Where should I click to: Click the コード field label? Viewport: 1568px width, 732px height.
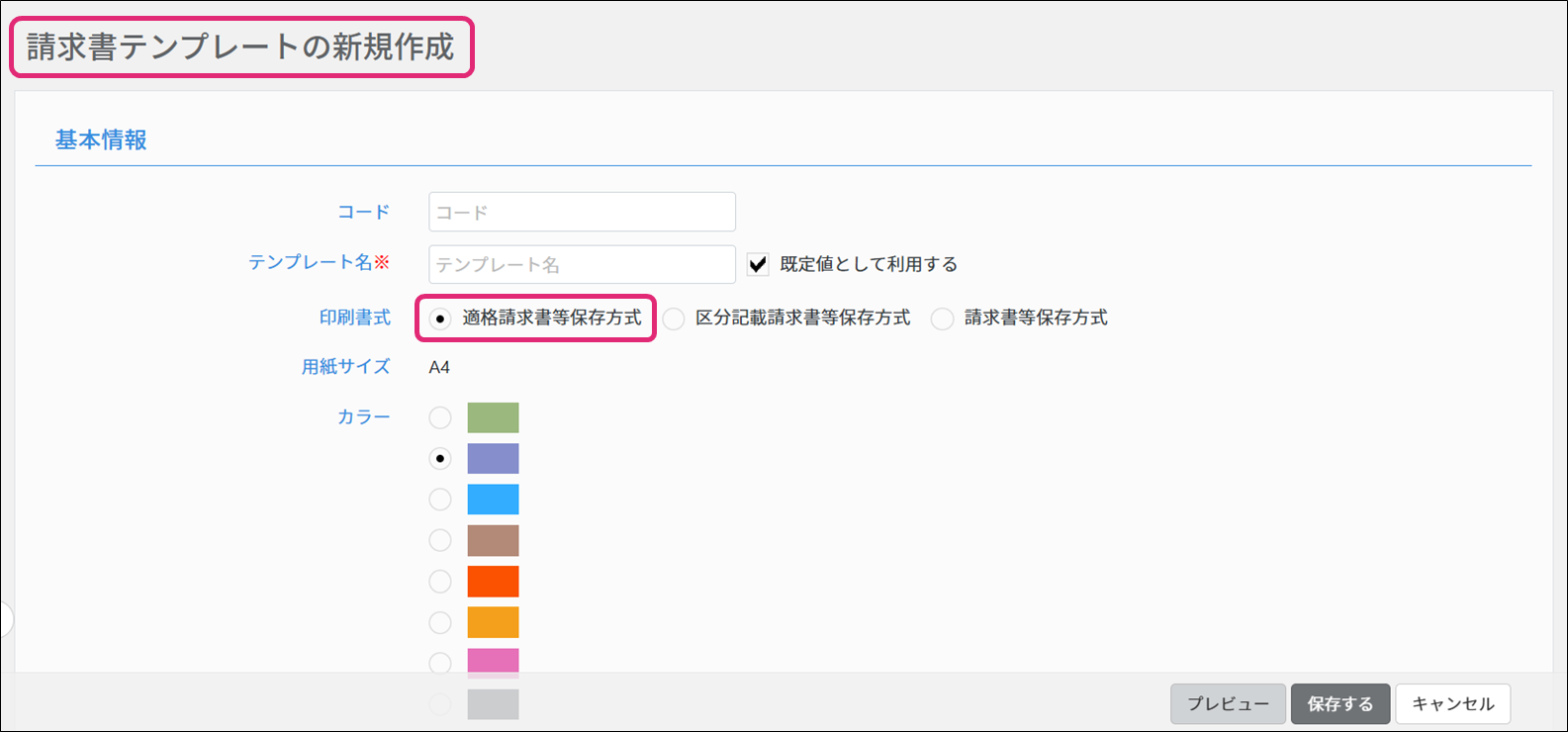tap(363, 212)
